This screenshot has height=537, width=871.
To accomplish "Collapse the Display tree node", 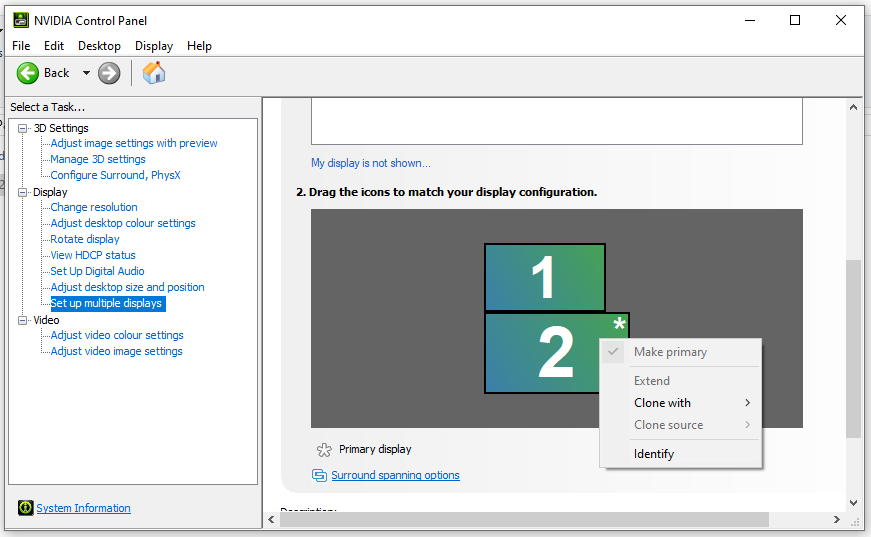I will coord(24,192).
